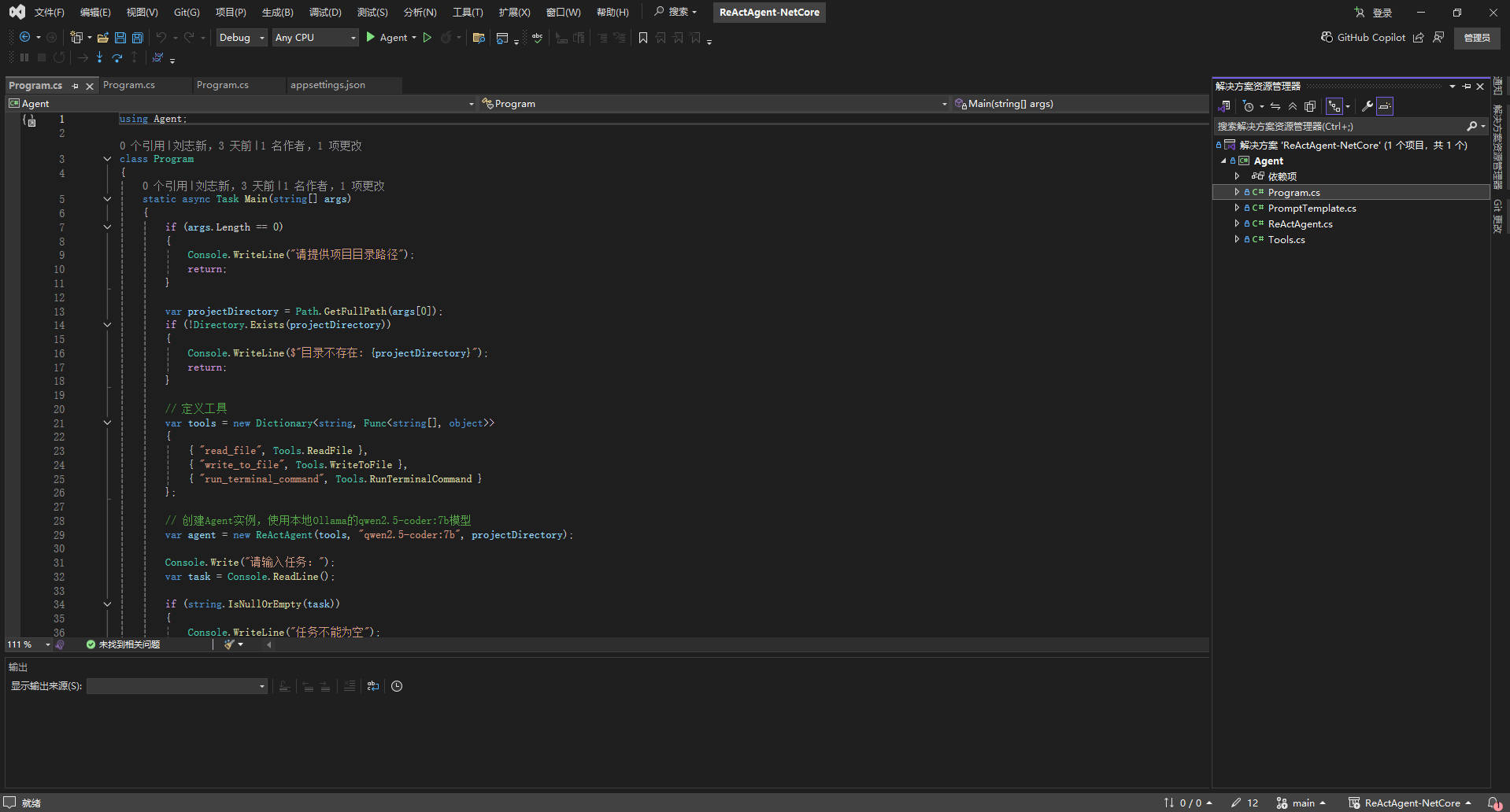Pin the Solution Explorer panel
The height and width of the screenshot is (812, 1510).
tap(1466, 87)
